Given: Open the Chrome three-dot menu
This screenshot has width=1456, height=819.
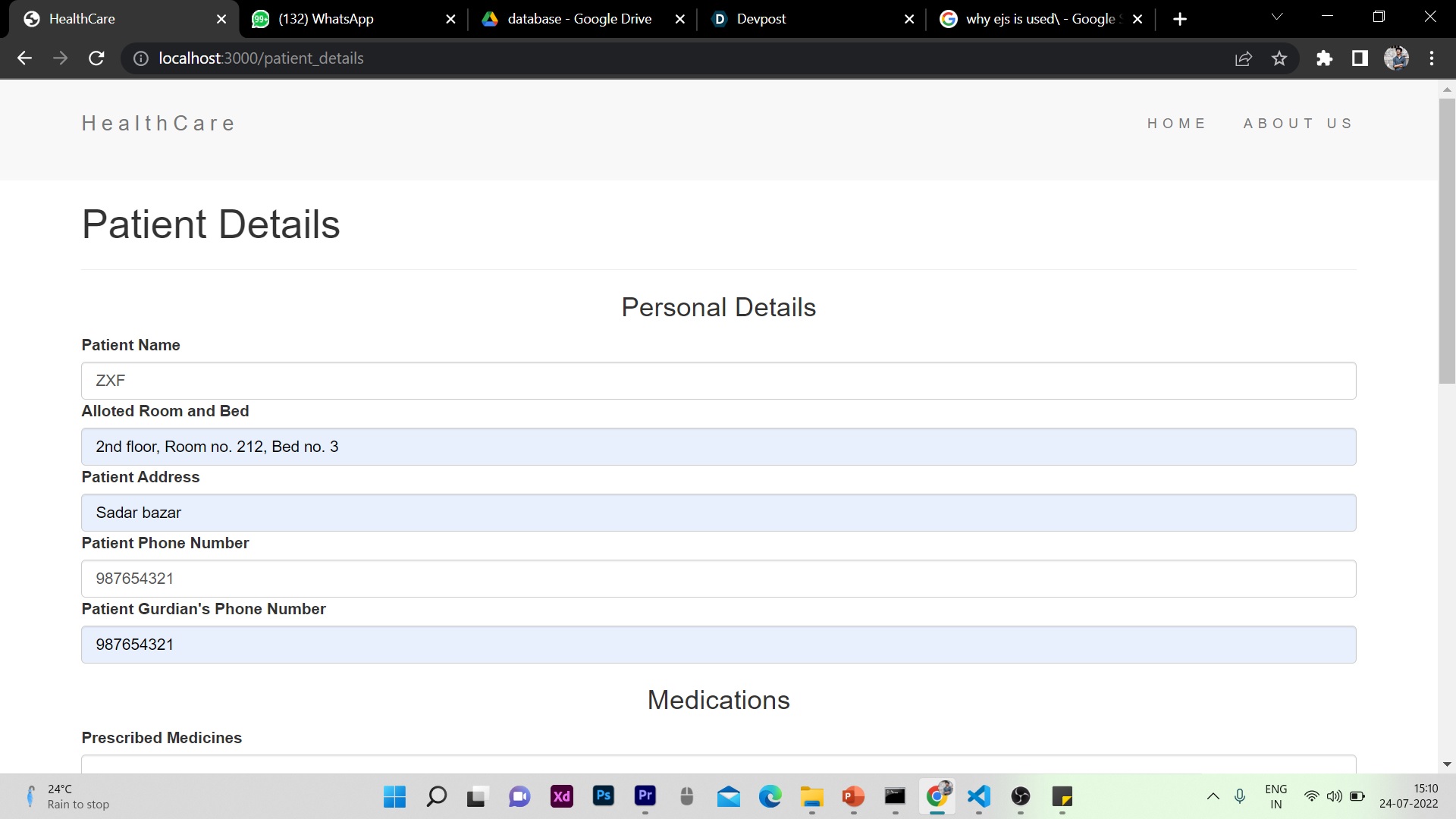Looking at the screenshot, I should 1432,58.
